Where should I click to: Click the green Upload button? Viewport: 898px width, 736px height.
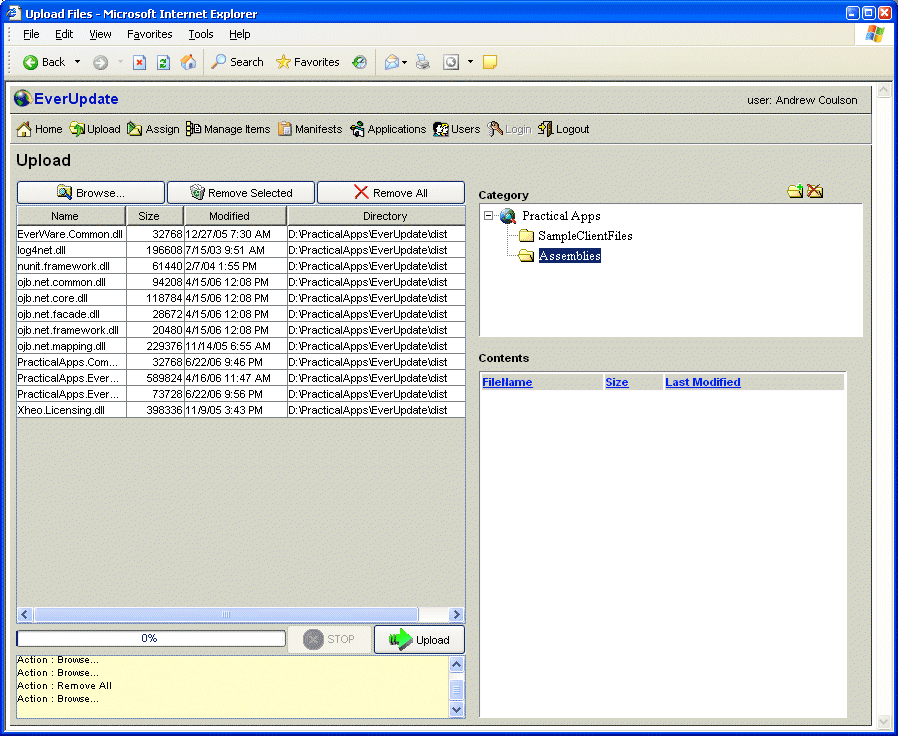(x=419, y=640)
